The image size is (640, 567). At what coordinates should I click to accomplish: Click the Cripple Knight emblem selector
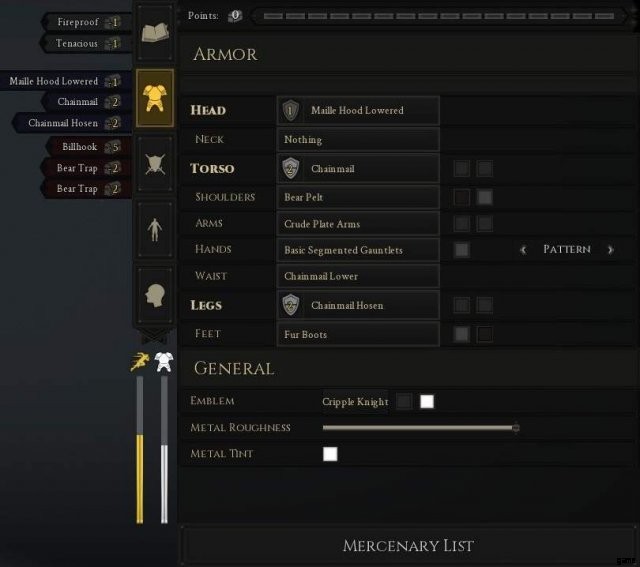(355, 402)
